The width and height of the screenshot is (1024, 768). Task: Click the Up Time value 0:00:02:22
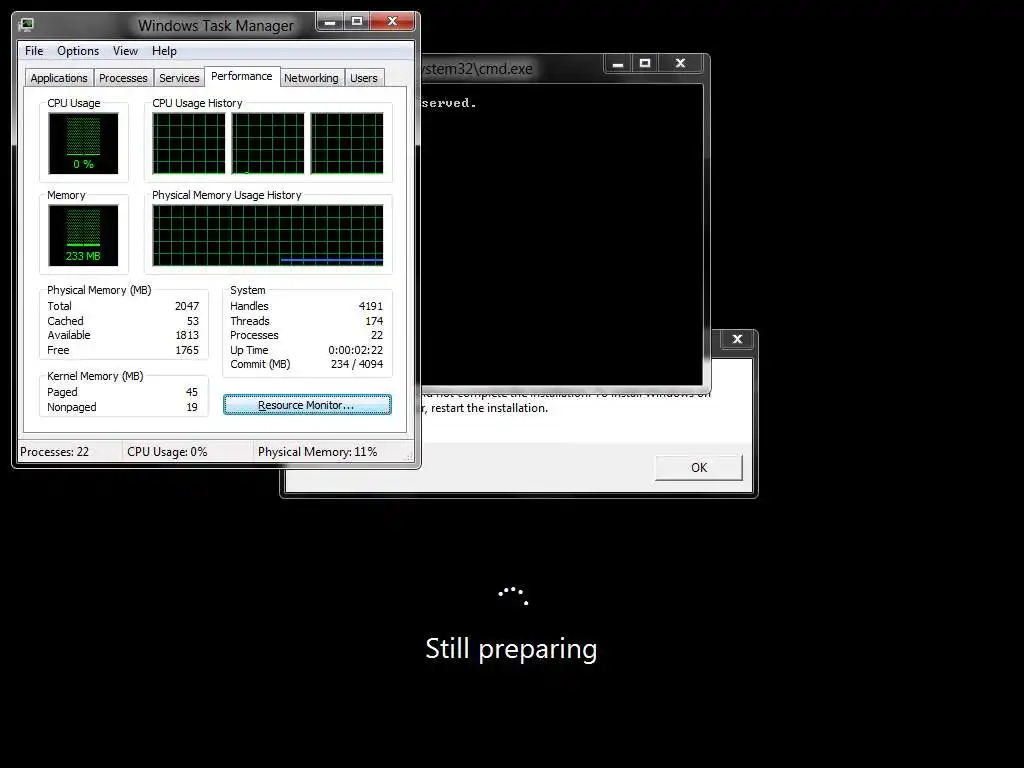pos(355,350)
